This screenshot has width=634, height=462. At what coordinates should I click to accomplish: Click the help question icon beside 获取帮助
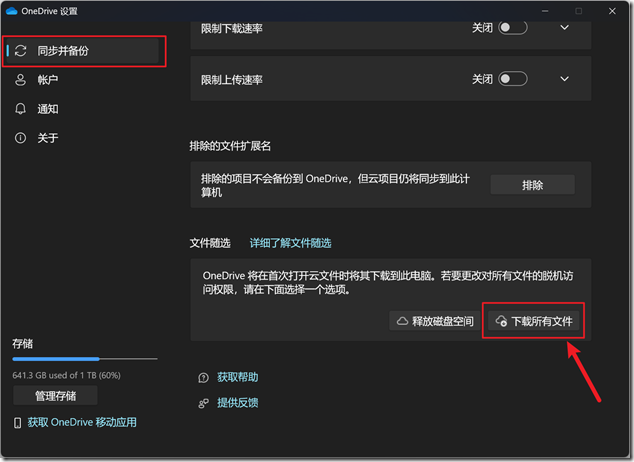(x=203, y=378)
